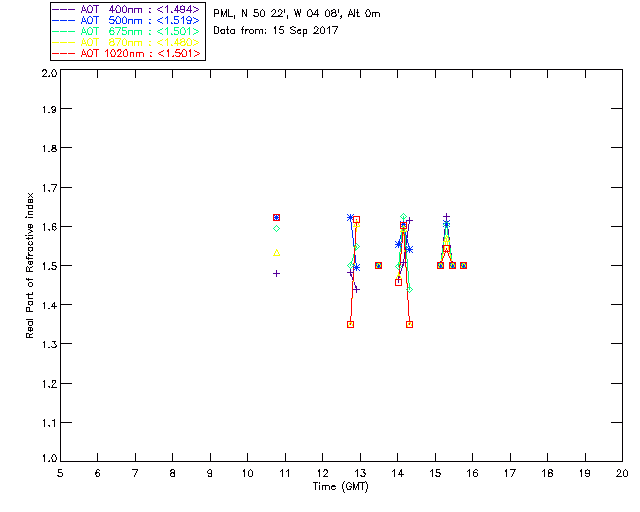
Task: Click the AOT 400nm legend entry
Action: (x=127, y=9)
